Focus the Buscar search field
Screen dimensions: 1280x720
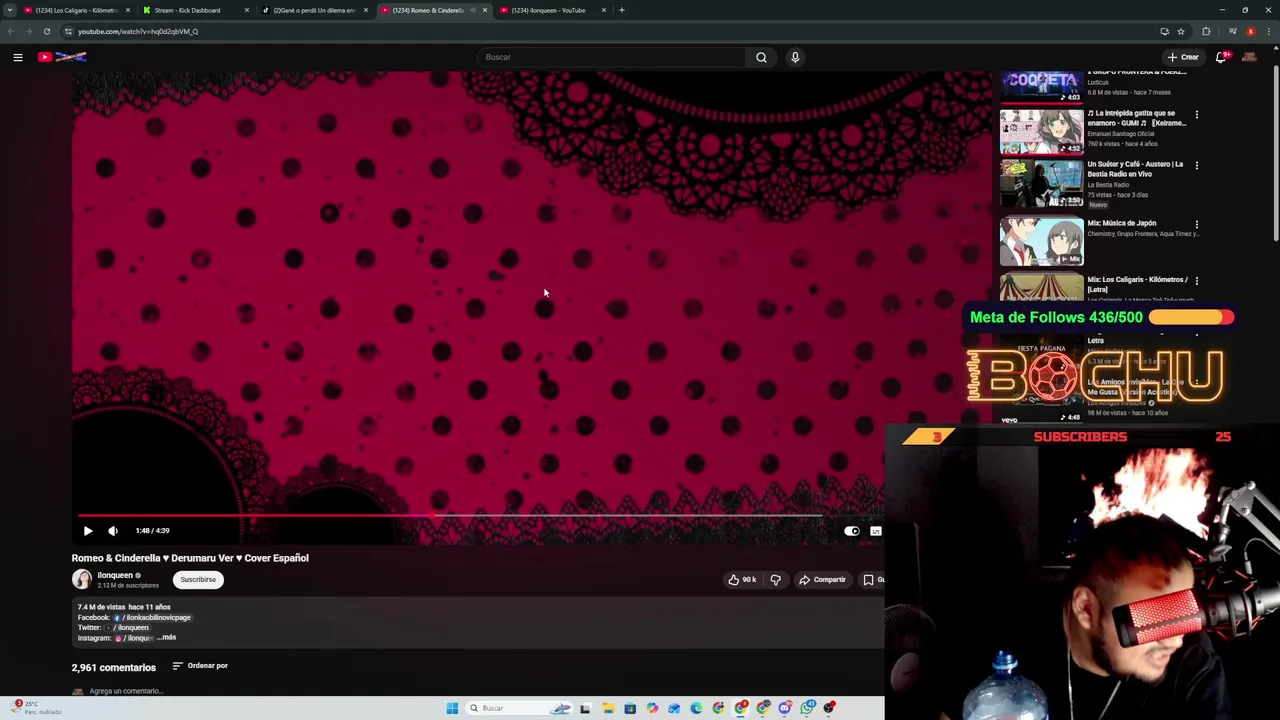pyautogui.click(x=610, y=57)
